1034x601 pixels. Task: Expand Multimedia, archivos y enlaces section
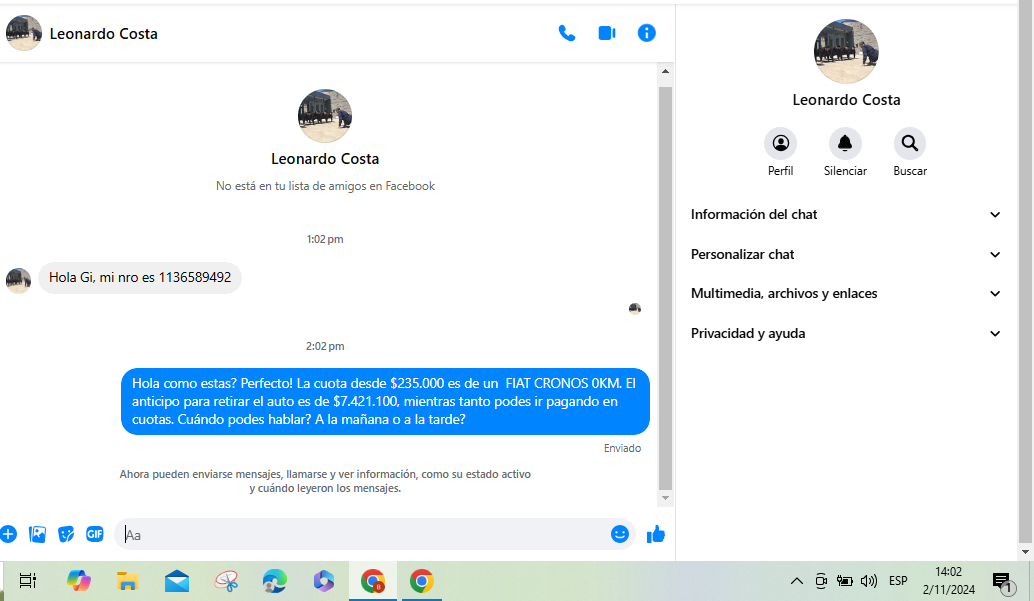(845, 294)
